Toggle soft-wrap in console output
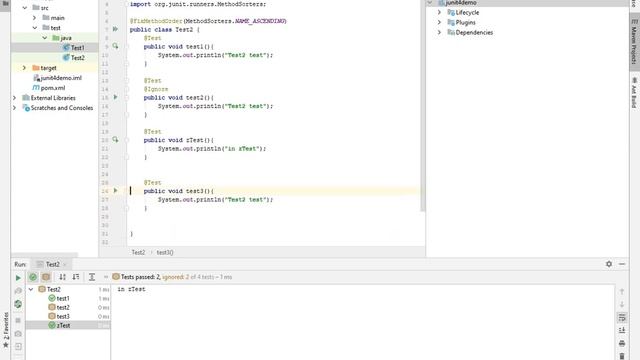Screen dimensions: 640x360 click(622, 317)
